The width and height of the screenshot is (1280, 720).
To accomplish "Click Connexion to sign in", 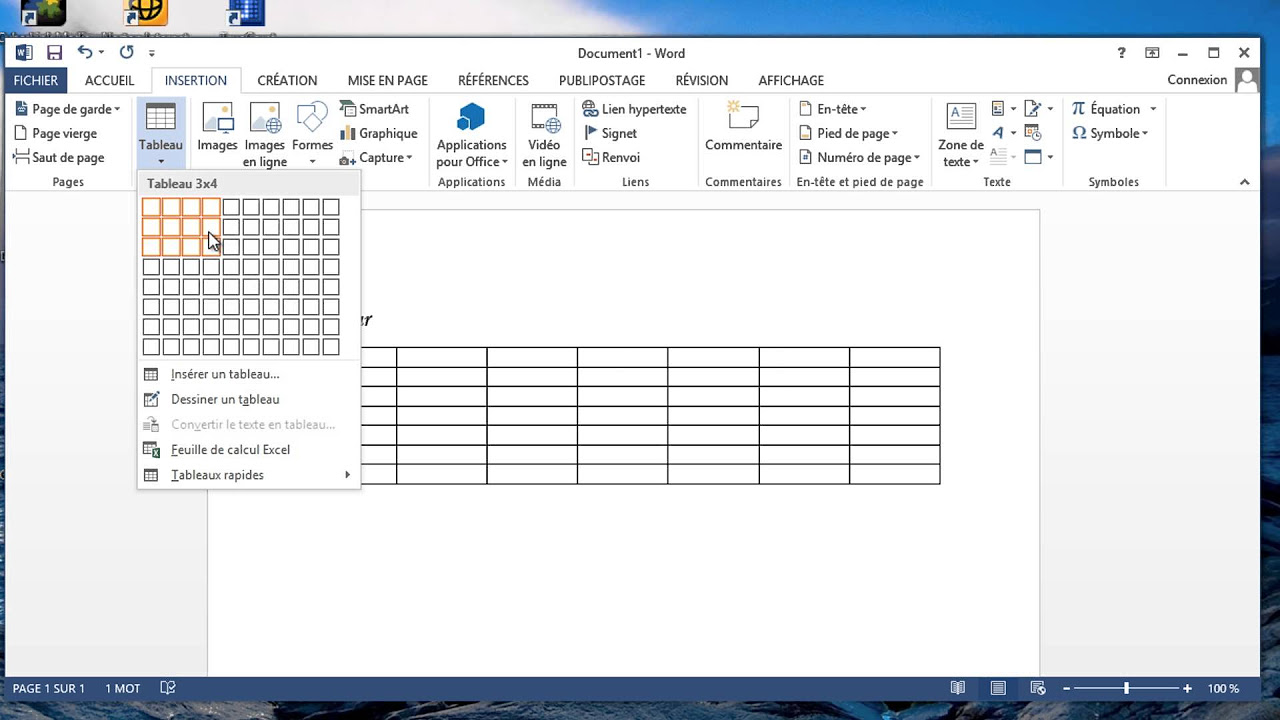I will (1197, 80).
